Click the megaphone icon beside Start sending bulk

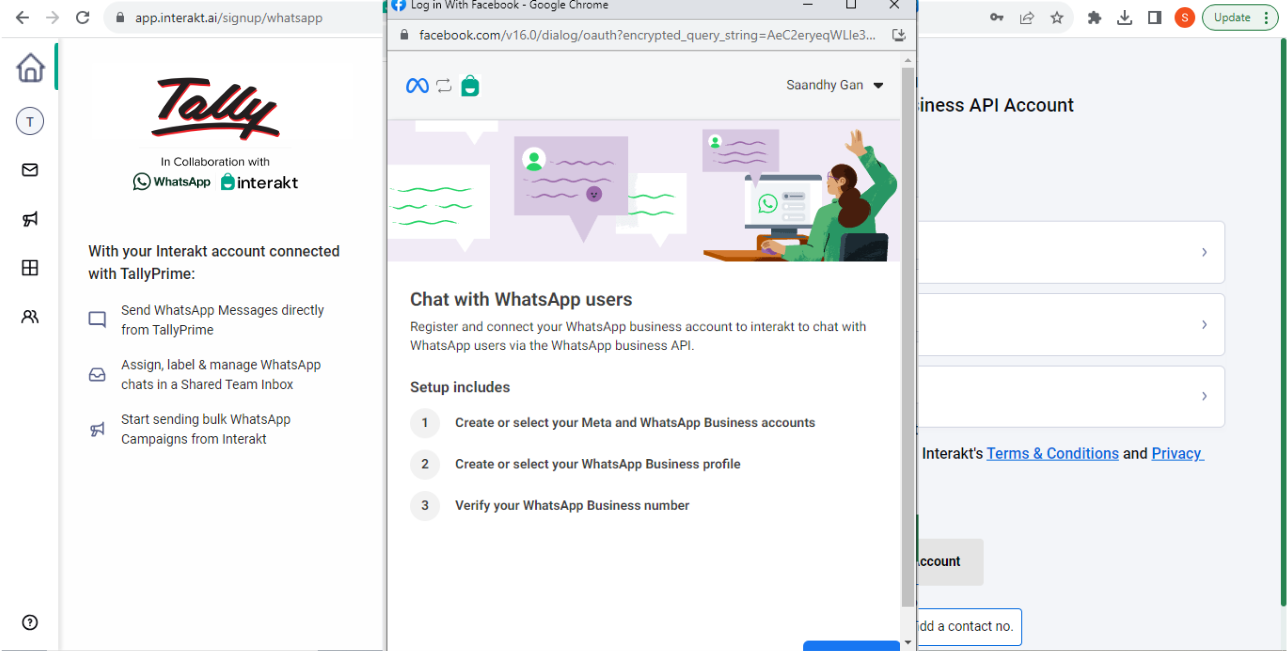coord(97,430)
